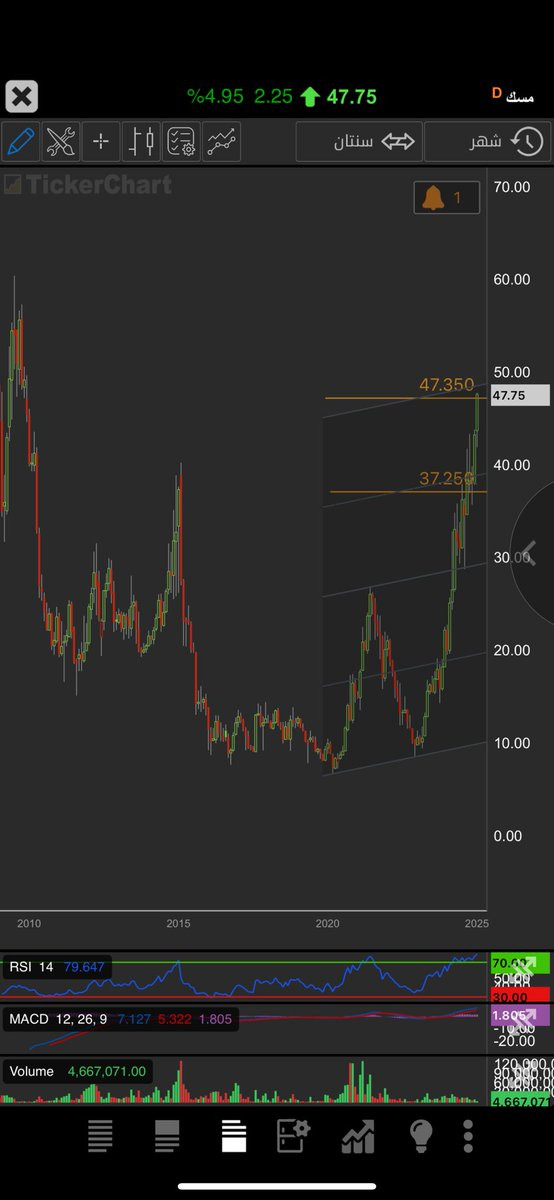Tap the مسك stock symbol name
This screenshot has height=1200, width=554.
pyautogui.click(x=520, y=97)
